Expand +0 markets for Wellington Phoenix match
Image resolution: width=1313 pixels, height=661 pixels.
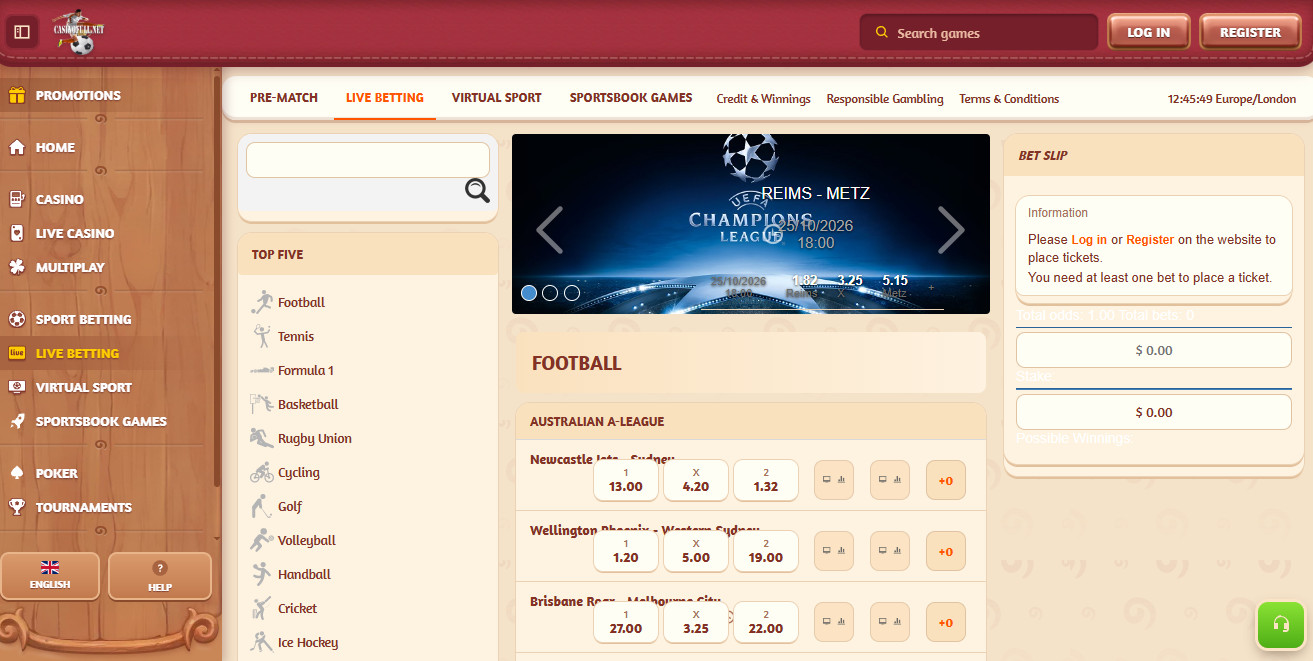[946, 551]
